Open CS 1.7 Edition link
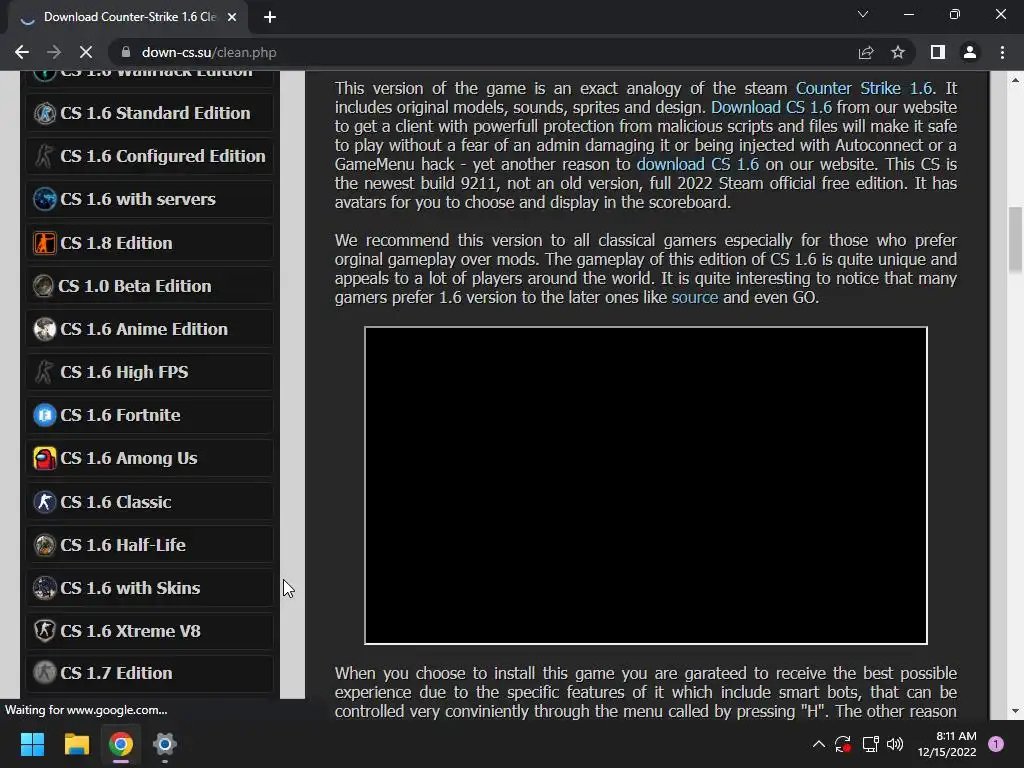This screenshot has width=1024, height=768. point(150,673)
